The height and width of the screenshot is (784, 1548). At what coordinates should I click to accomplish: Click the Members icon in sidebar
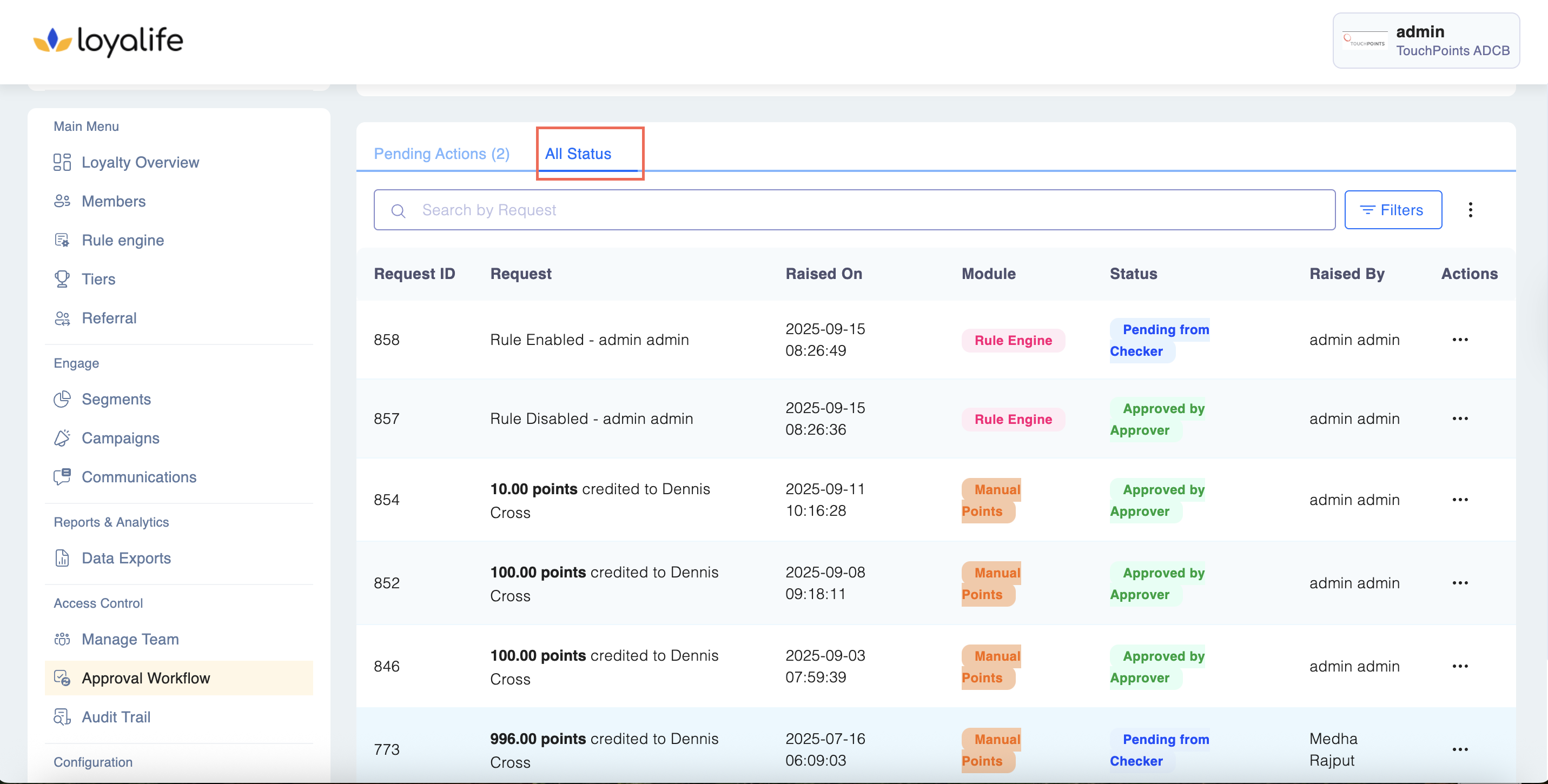(x=62, y=201)
